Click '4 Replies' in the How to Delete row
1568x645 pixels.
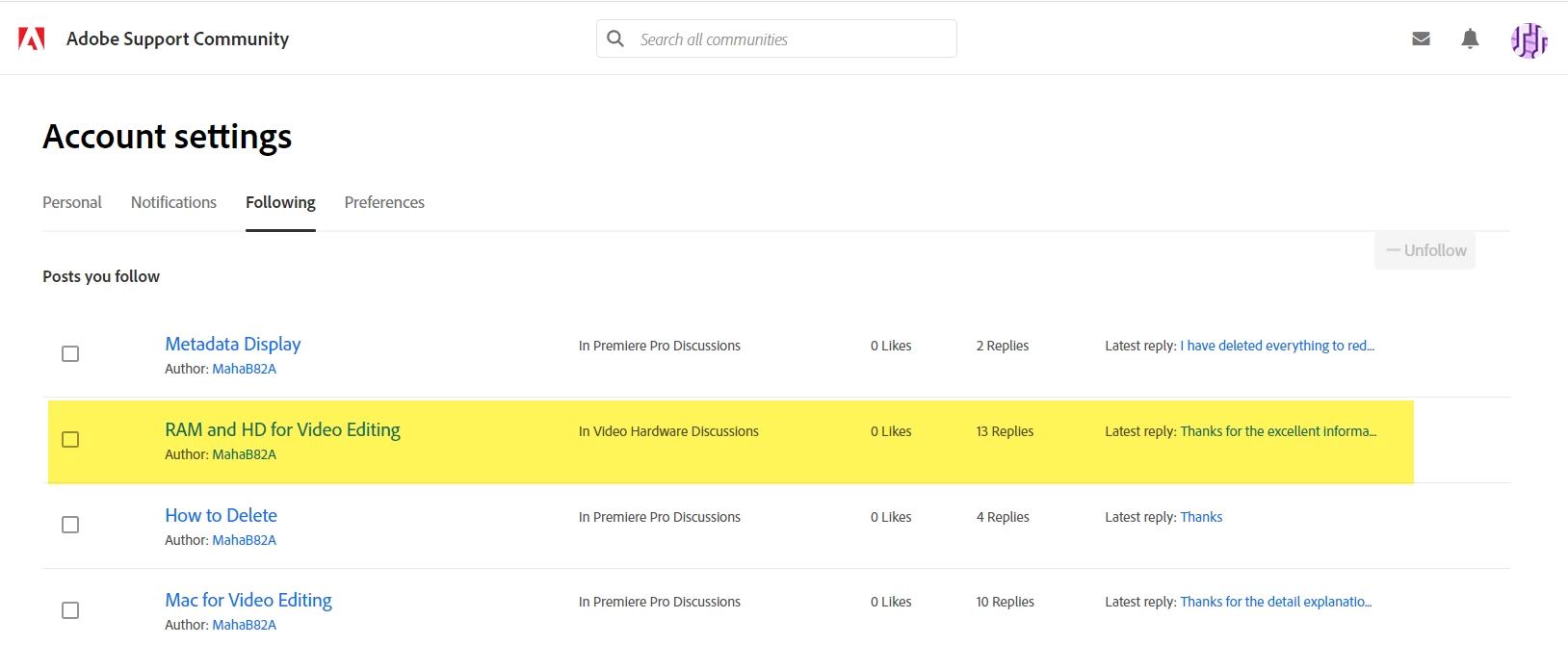(x=1003, y=517)
